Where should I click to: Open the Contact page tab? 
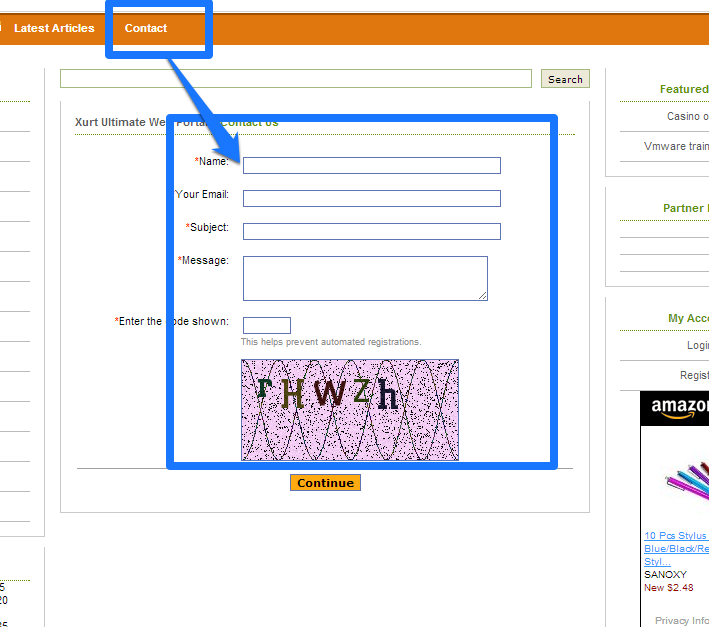point(146,28)
